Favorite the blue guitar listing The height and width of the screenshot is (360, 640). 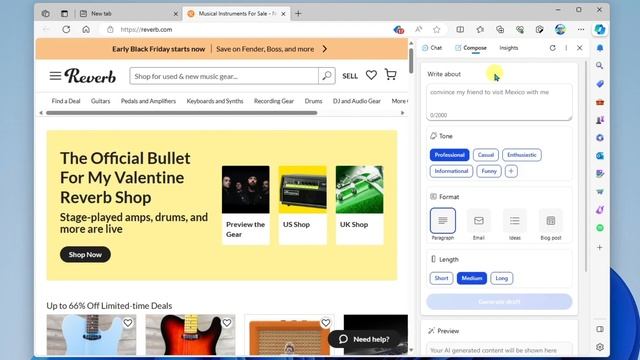[128, 323]
